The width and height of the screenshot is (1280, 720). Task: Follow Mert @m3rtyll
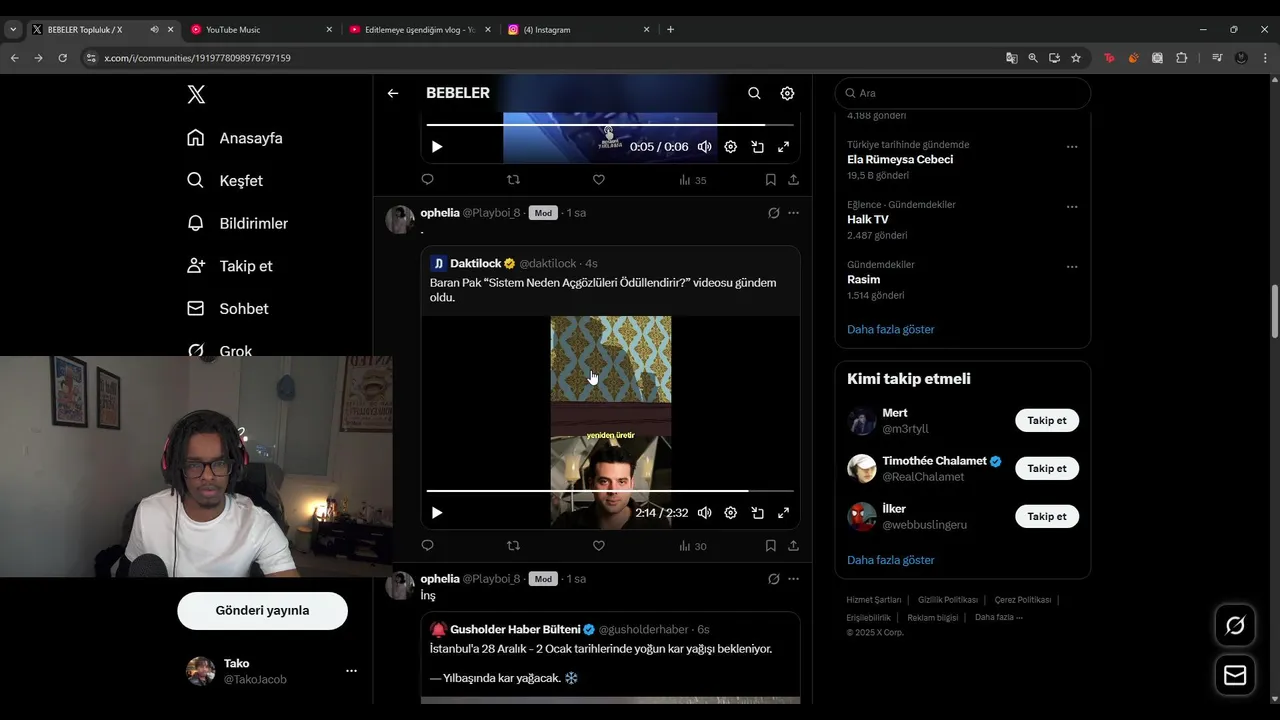pos(1047,420)
